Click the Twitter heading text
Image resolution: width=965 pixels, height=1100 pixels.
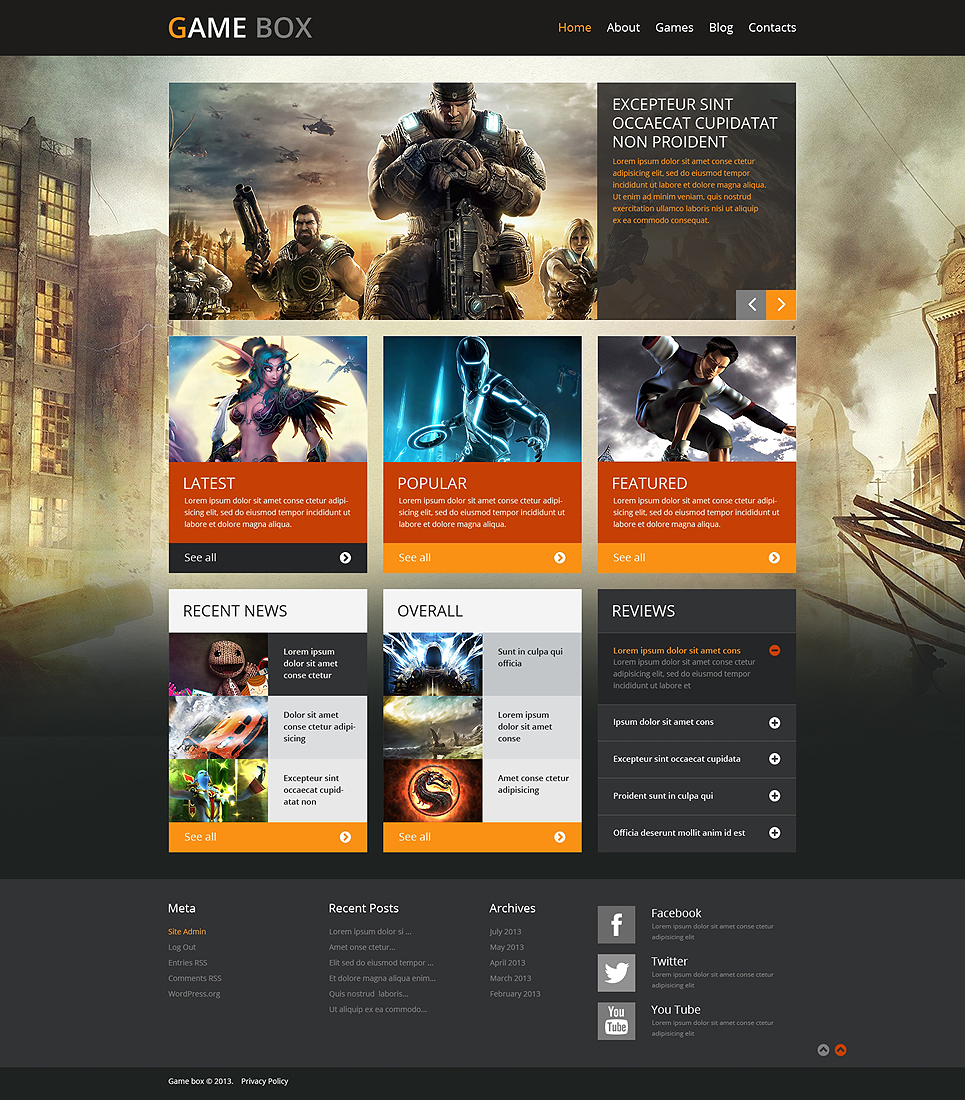669,961
